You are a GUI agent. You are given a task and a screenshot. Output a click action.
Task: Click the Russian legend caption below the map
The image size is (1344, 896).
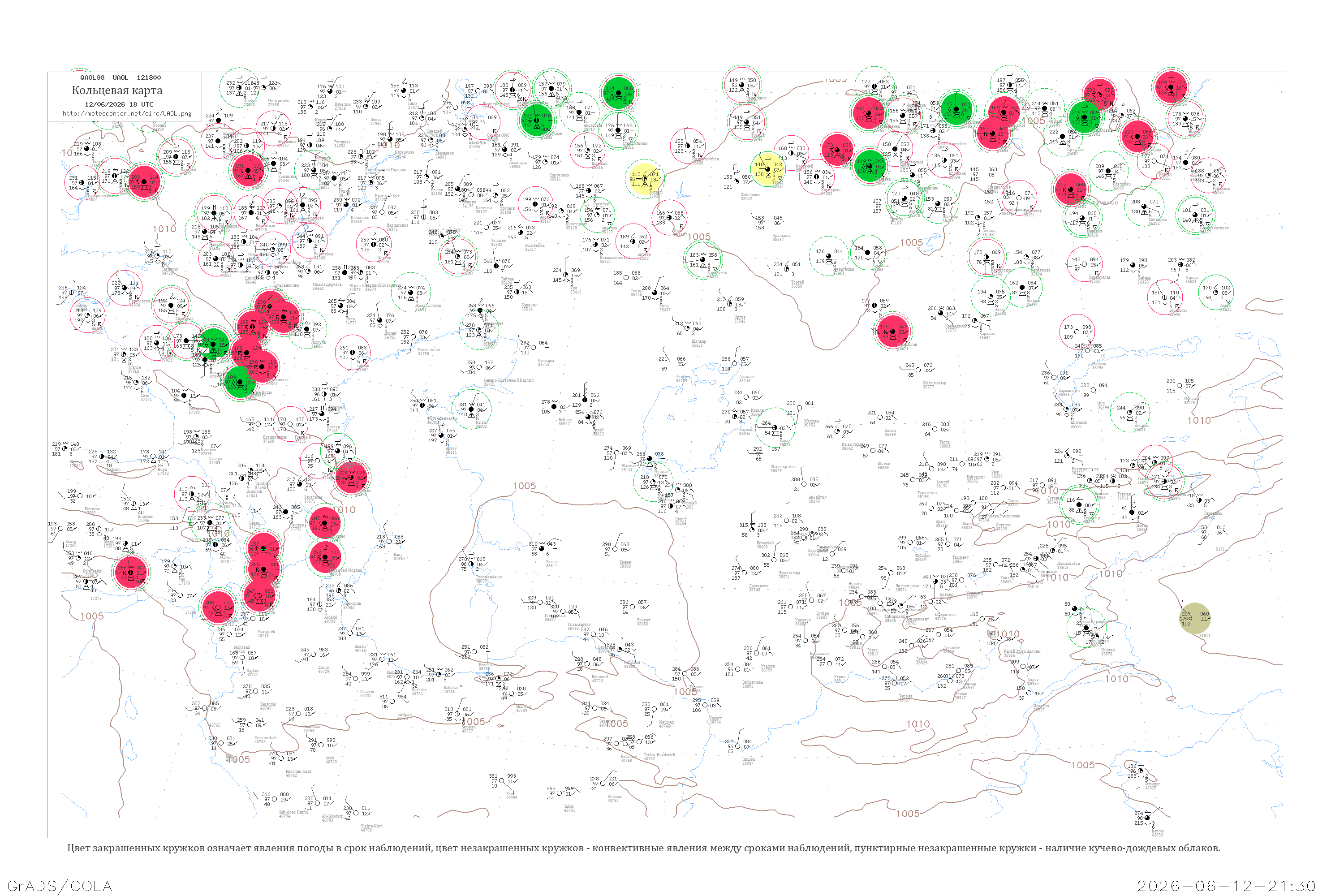643,848
